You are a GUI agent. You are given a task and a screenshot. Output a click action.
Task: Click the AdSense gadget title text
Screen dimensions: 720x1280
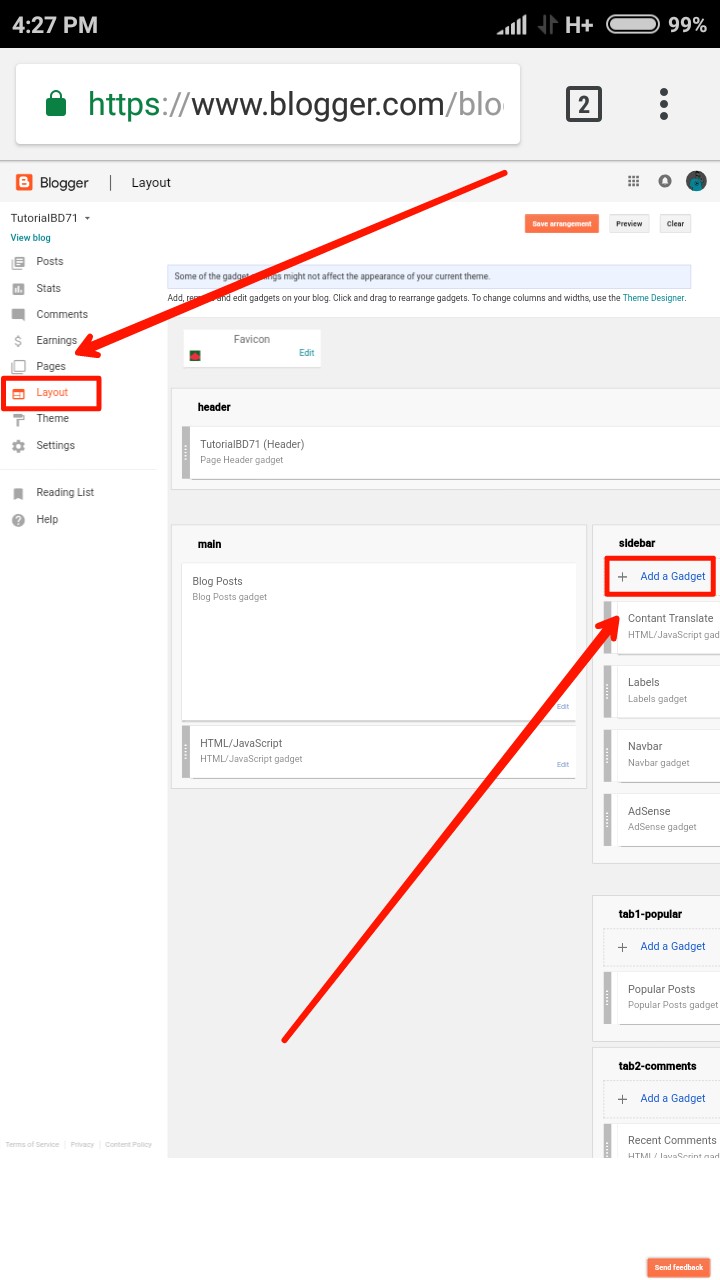click(649, 812)
